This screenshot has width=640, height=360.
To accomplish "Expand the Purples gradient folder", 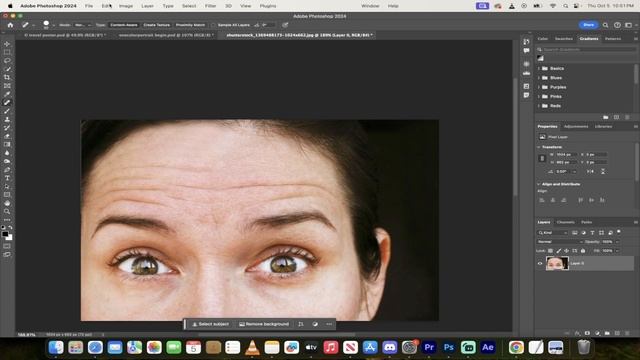I will click(539, 87).
